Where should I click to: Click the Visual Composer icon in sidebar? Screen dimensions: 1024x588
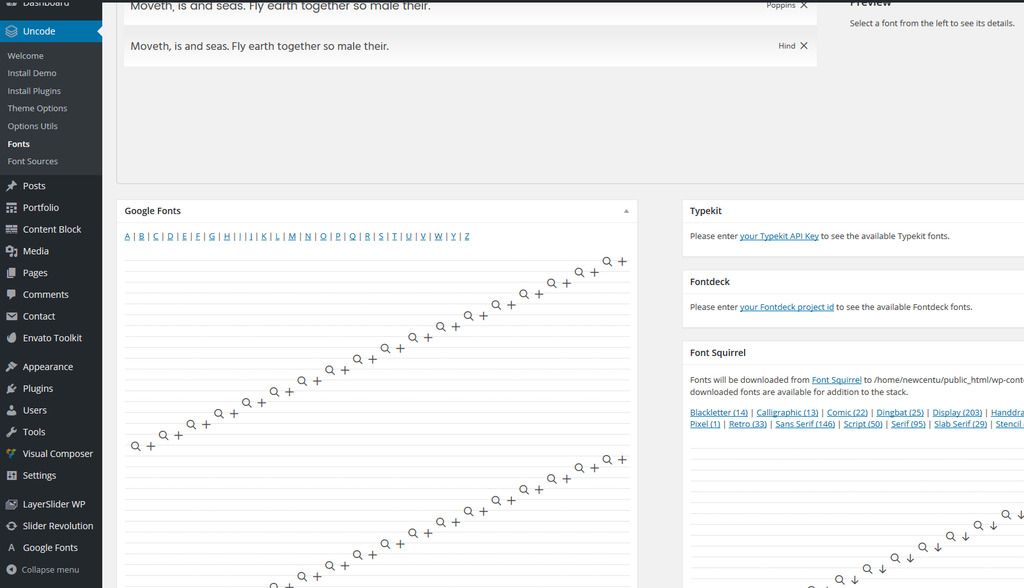[x=11, y=454]
